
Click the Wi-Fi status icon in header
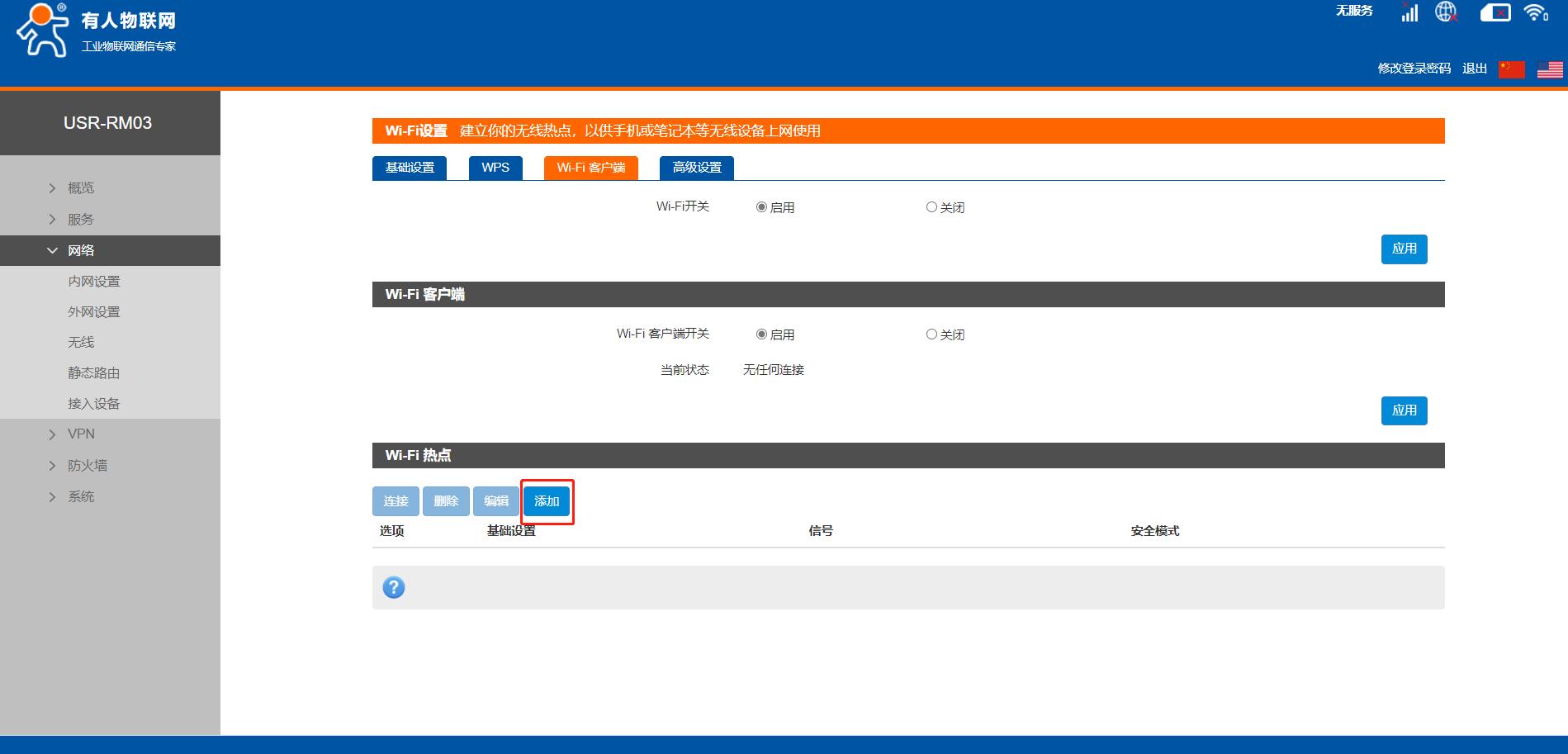coord(1536,12)
